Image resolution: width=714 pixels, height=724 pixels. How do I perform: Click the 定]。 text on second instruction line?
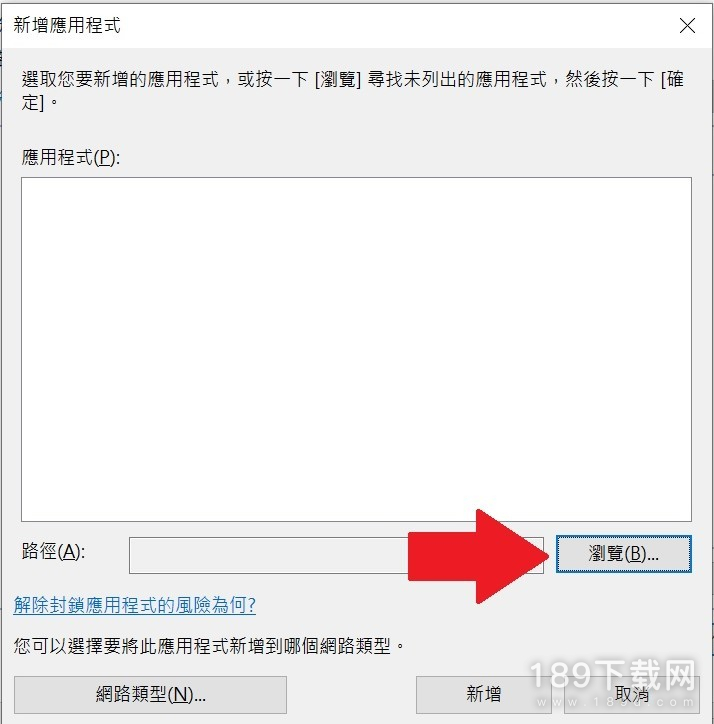pos(39,103)
